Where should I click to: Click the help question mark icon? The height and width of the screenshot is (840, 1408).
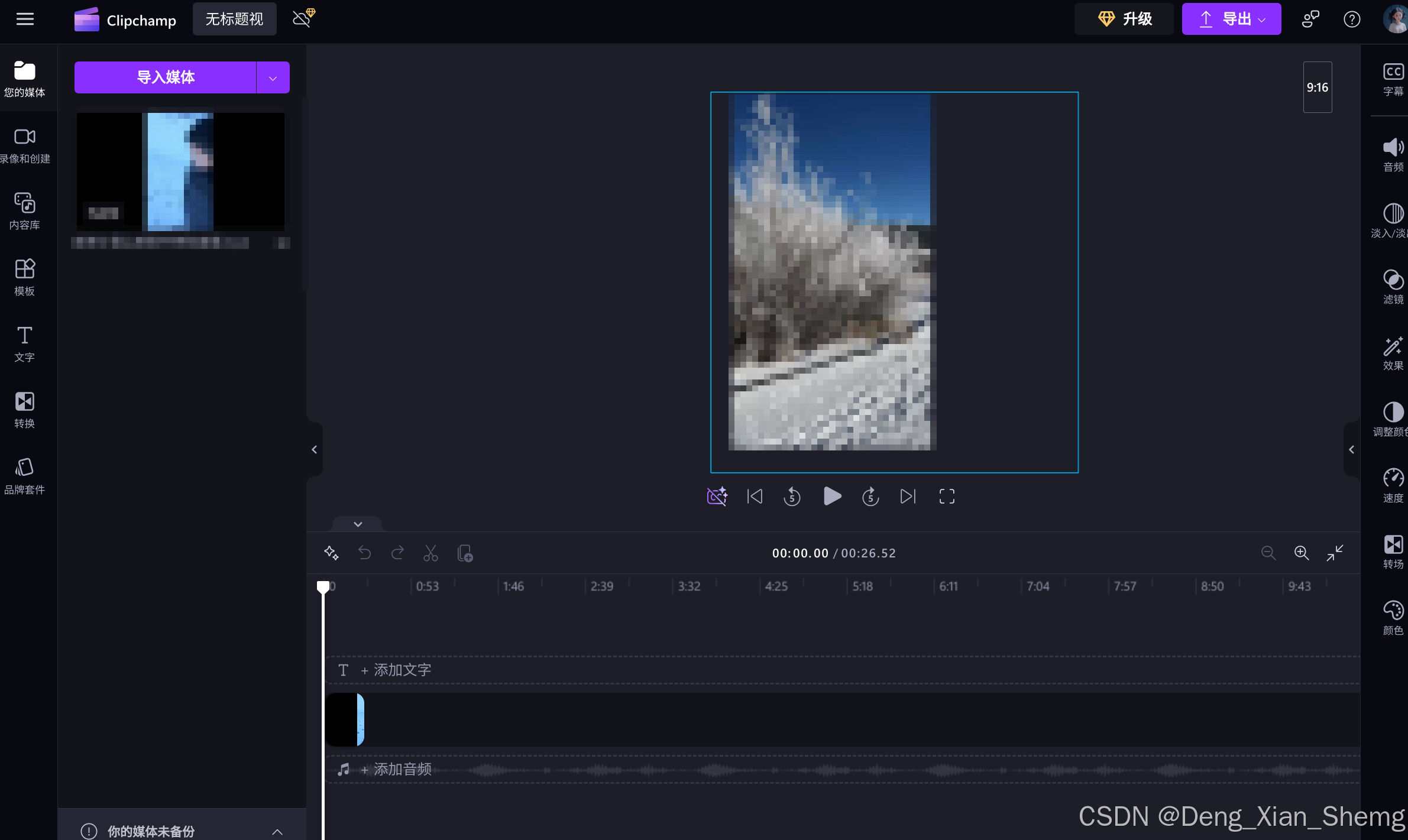point(1352,20)
